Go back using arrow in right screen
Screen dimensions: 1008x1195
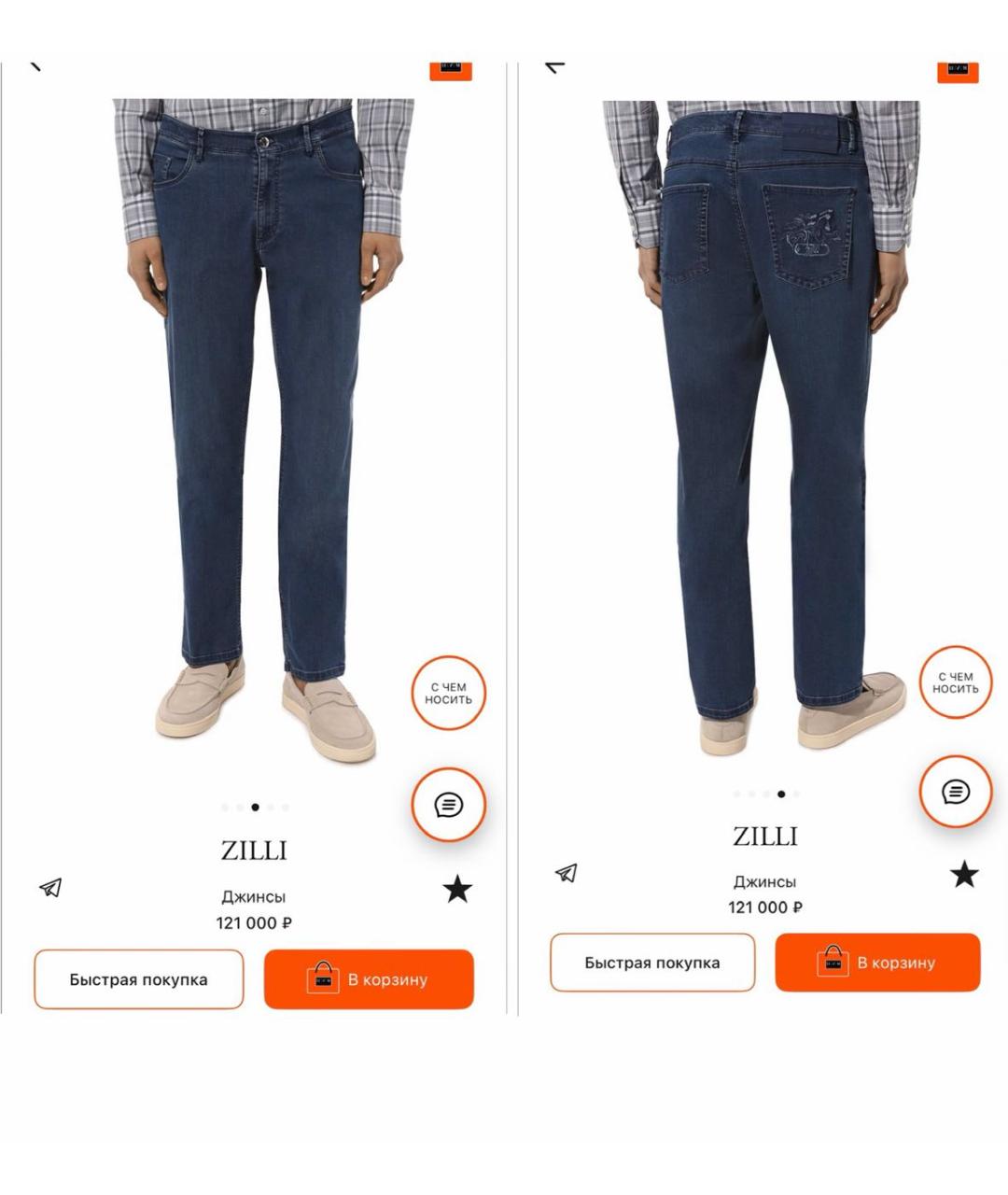click(x=555, y=65)
